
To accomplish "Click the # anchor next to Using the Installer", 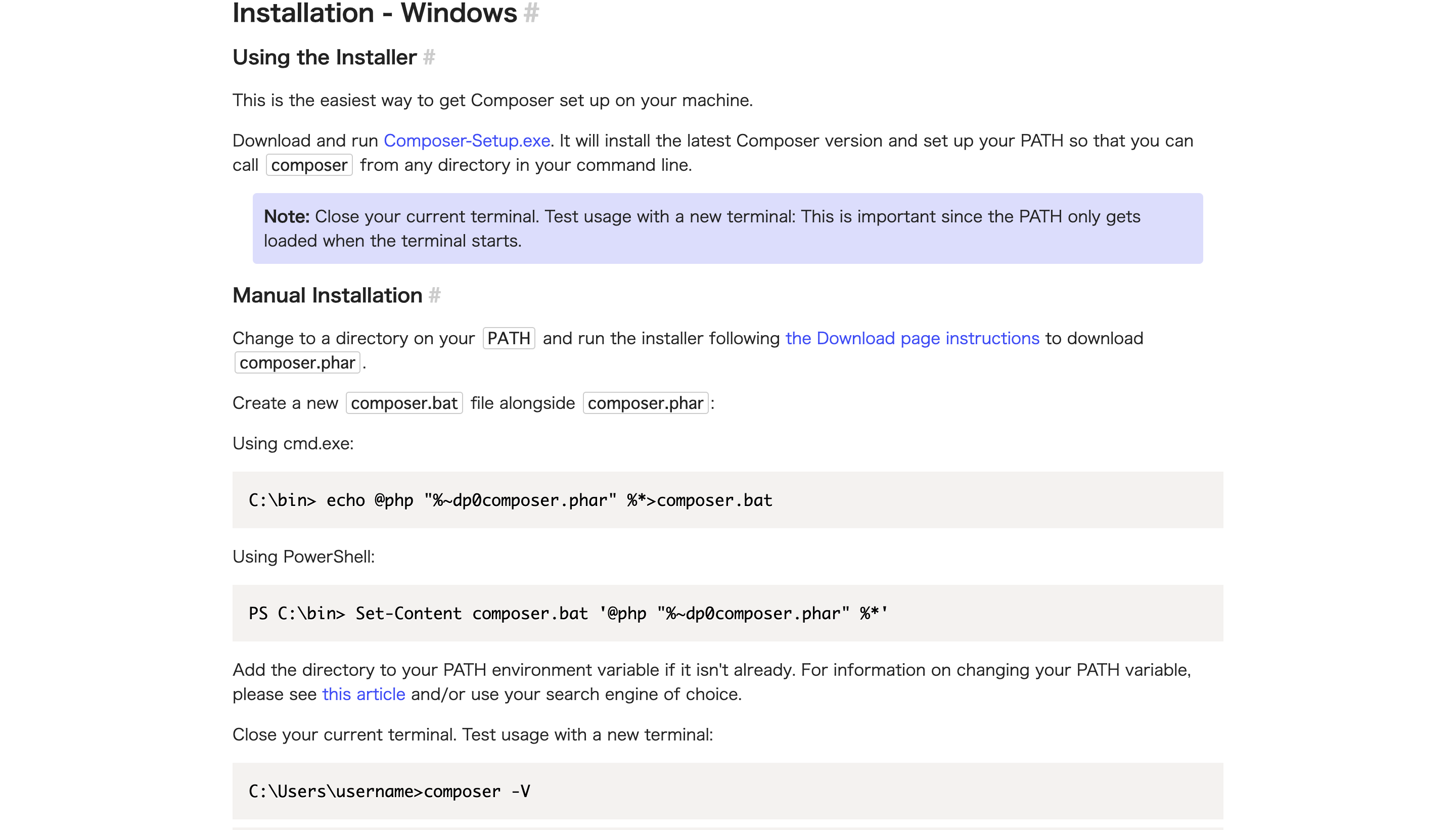I will point(429,57).
